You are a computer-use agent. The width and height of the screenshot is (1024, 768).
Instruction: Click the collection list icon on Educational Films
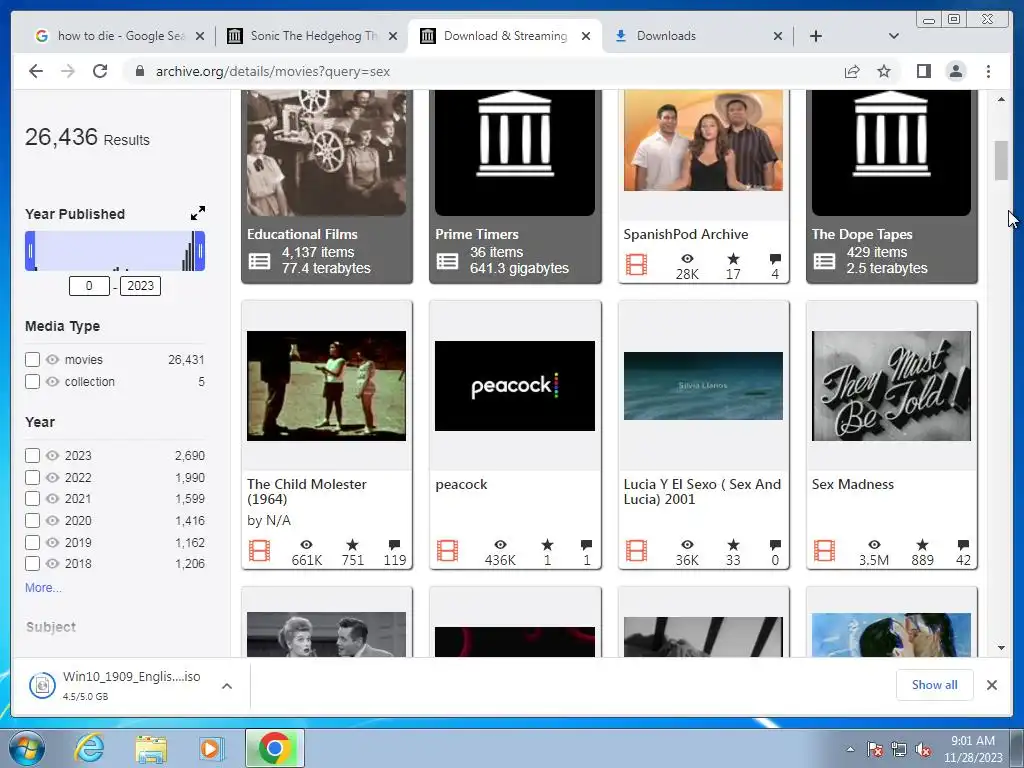259,261
